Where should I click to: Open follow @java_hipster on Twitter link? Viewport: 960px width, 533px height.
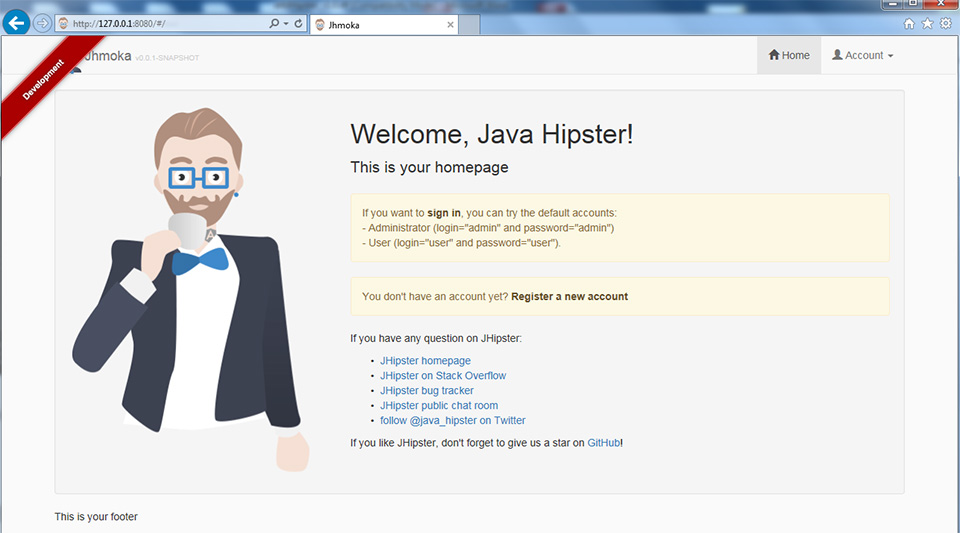(452, 420)
